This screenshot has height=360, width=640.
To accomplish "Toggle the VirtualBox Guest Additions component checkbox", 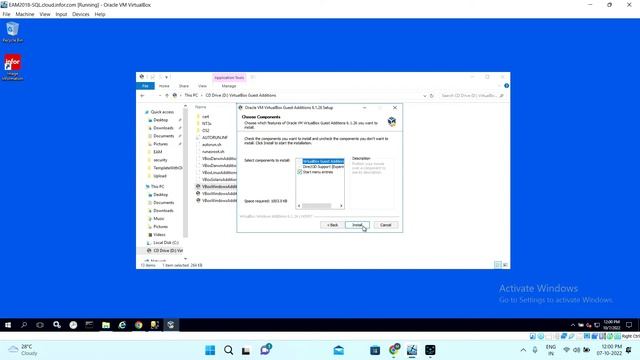I will (300, 162).
